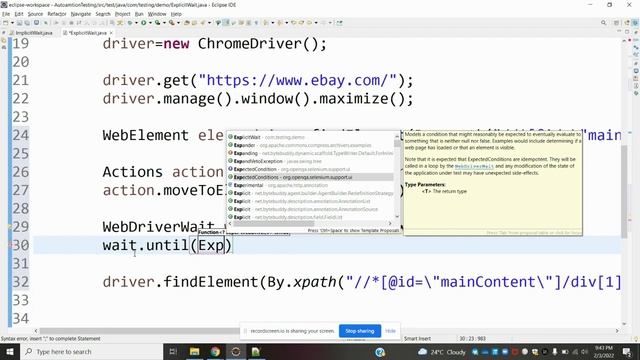Click the New Java Package icon
This screenshot has width=640, height=360.
[187, 23]
